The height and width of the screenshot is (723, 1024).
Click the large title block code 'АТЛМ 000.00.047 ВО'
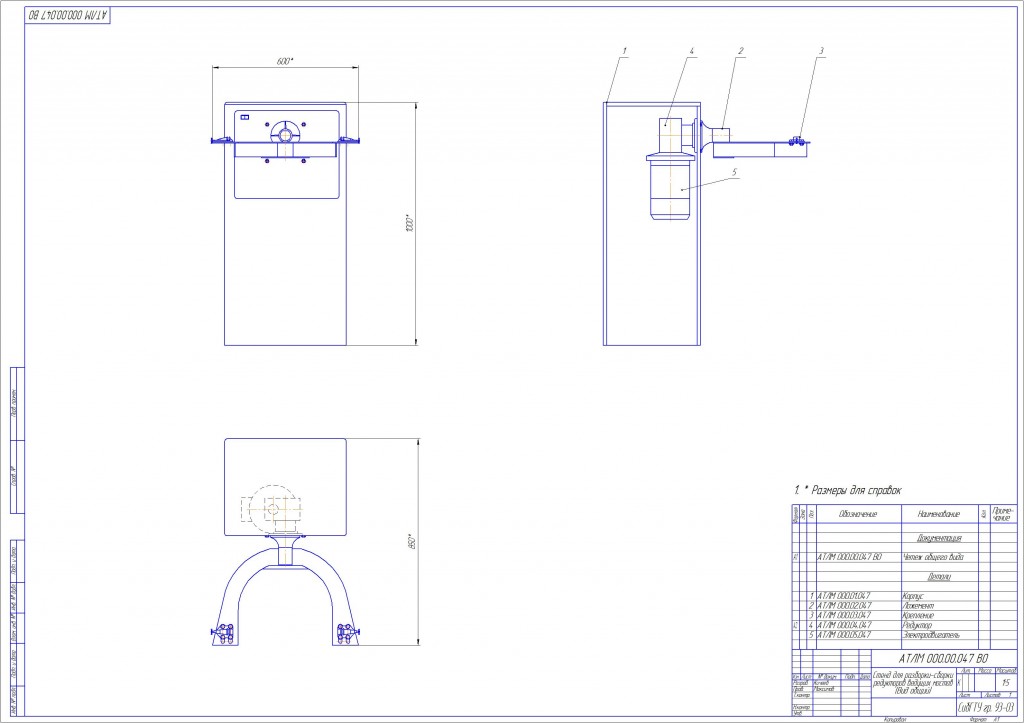[943, 658]
